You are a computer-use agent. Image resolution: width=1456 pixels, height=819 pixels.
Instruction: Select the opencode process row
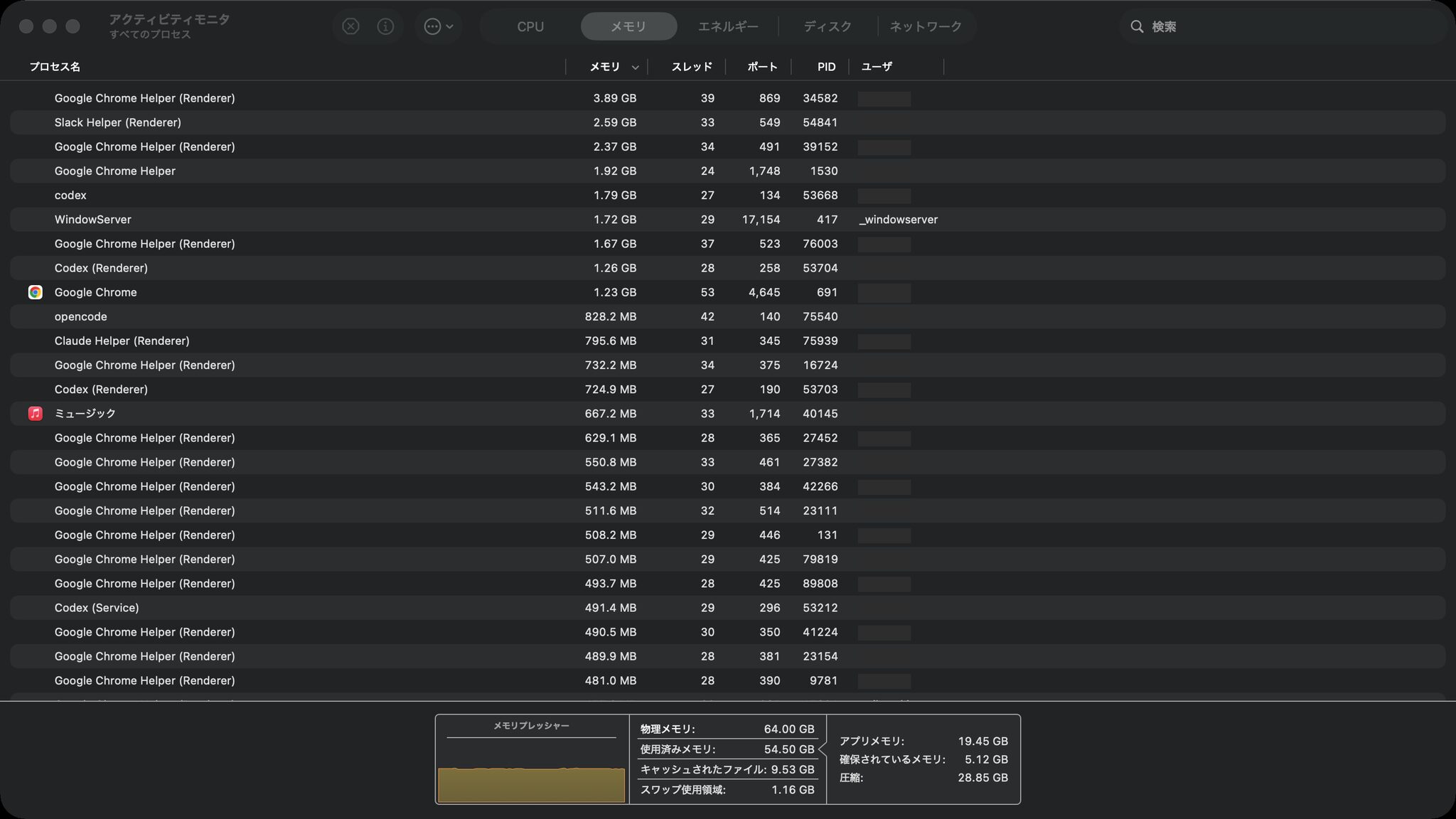(x=727, y=316)
